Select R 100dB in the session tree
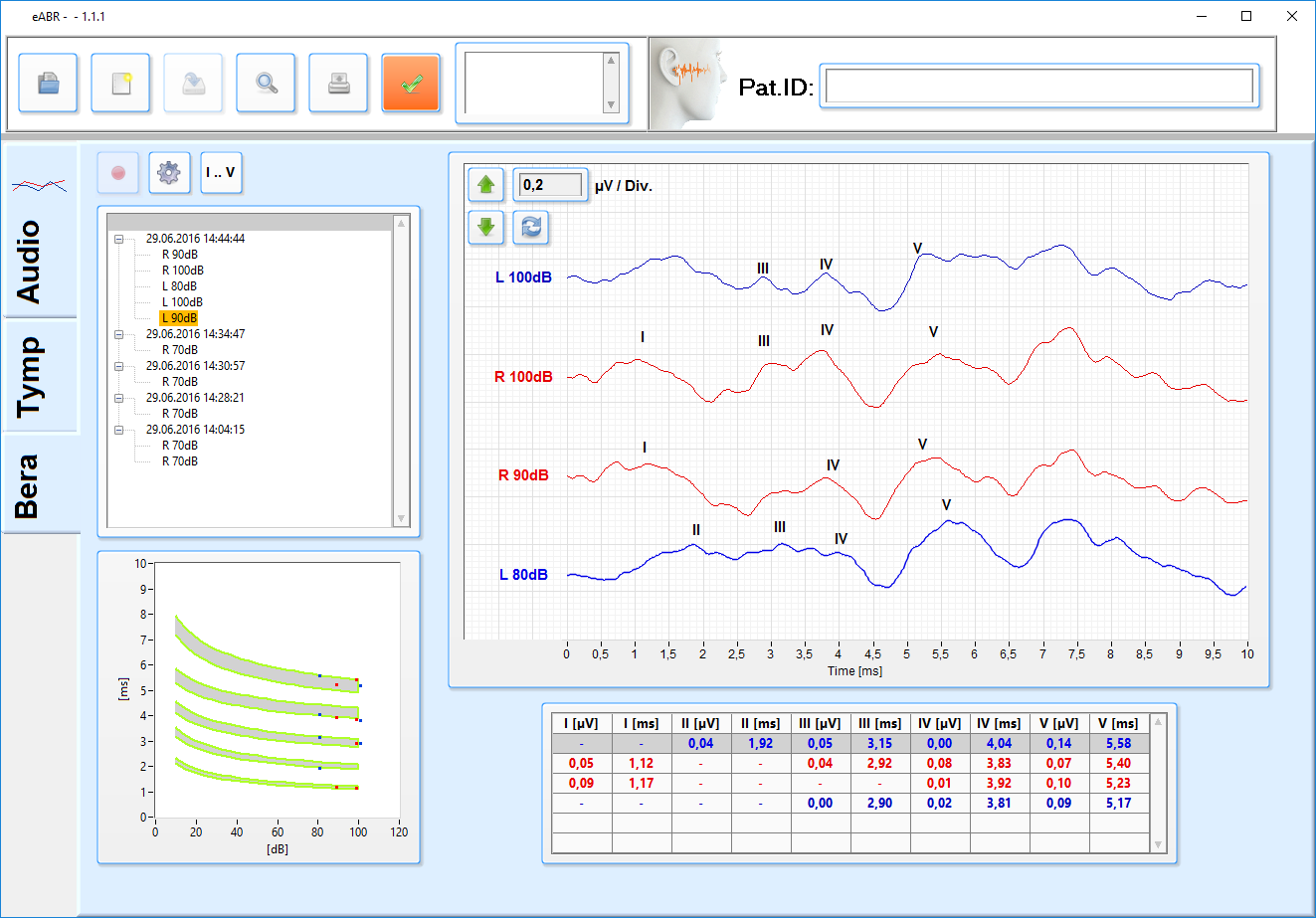 (183, 271)
